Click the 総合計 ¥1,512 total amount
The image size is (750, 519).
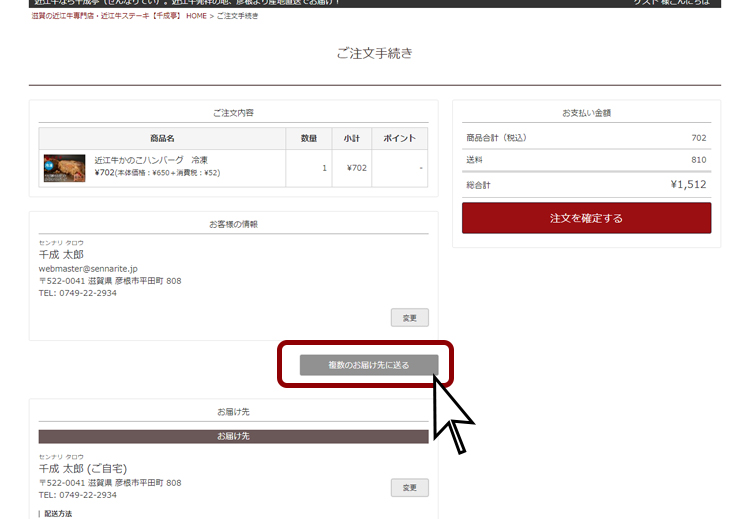688,185
